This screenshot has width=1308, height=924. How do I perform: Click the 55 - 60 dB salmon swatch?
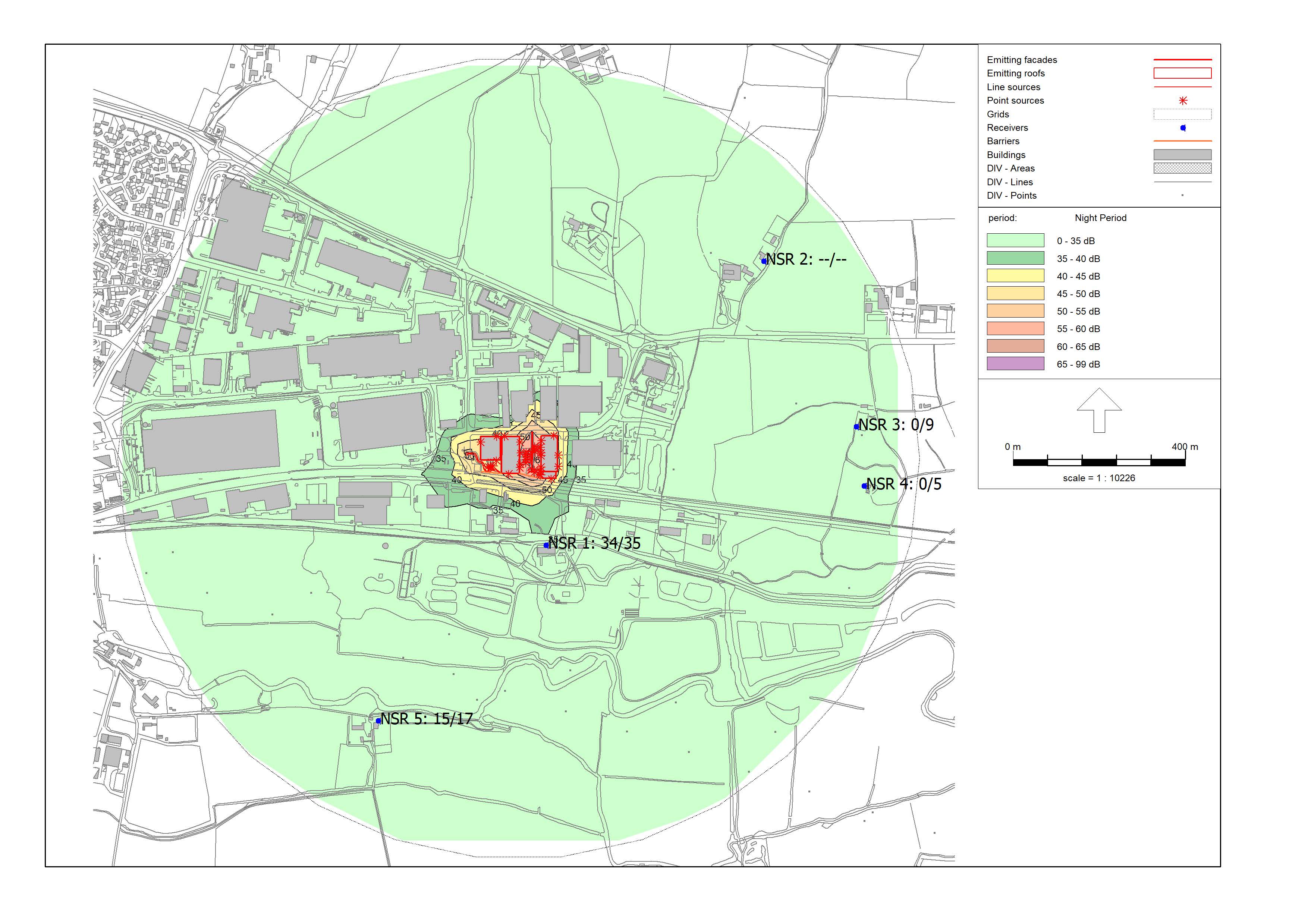[x=1015, y=329]
